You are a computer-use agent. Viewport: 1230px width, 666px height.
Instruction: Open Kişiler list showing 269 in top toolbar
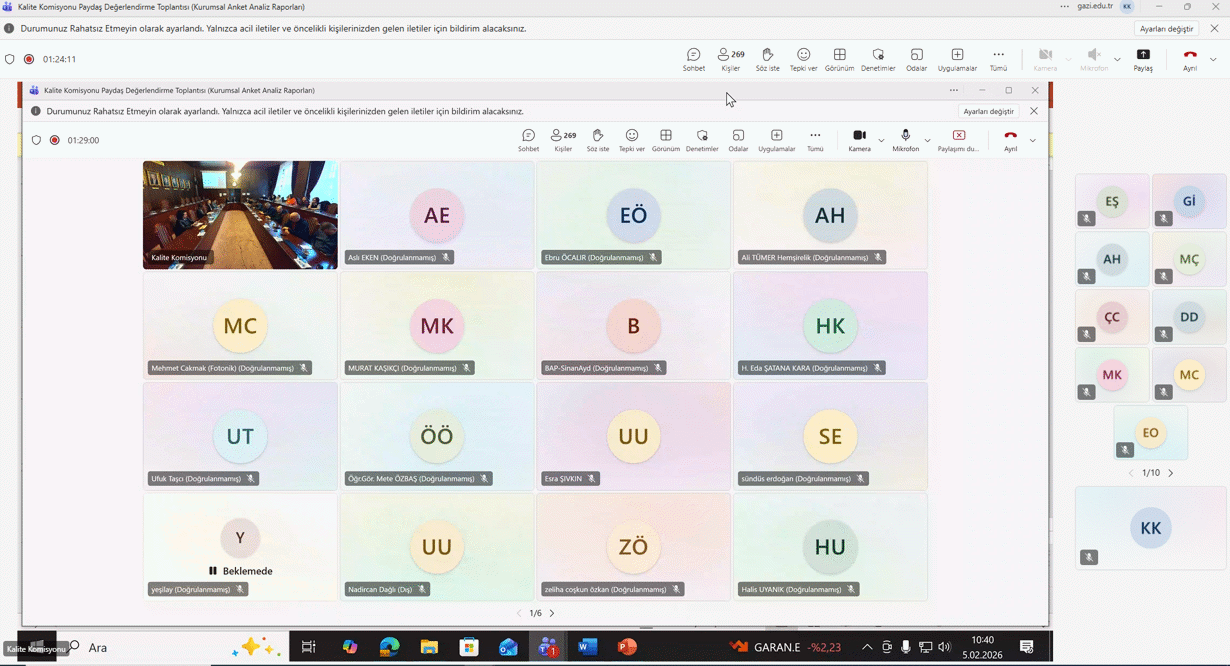731,59
